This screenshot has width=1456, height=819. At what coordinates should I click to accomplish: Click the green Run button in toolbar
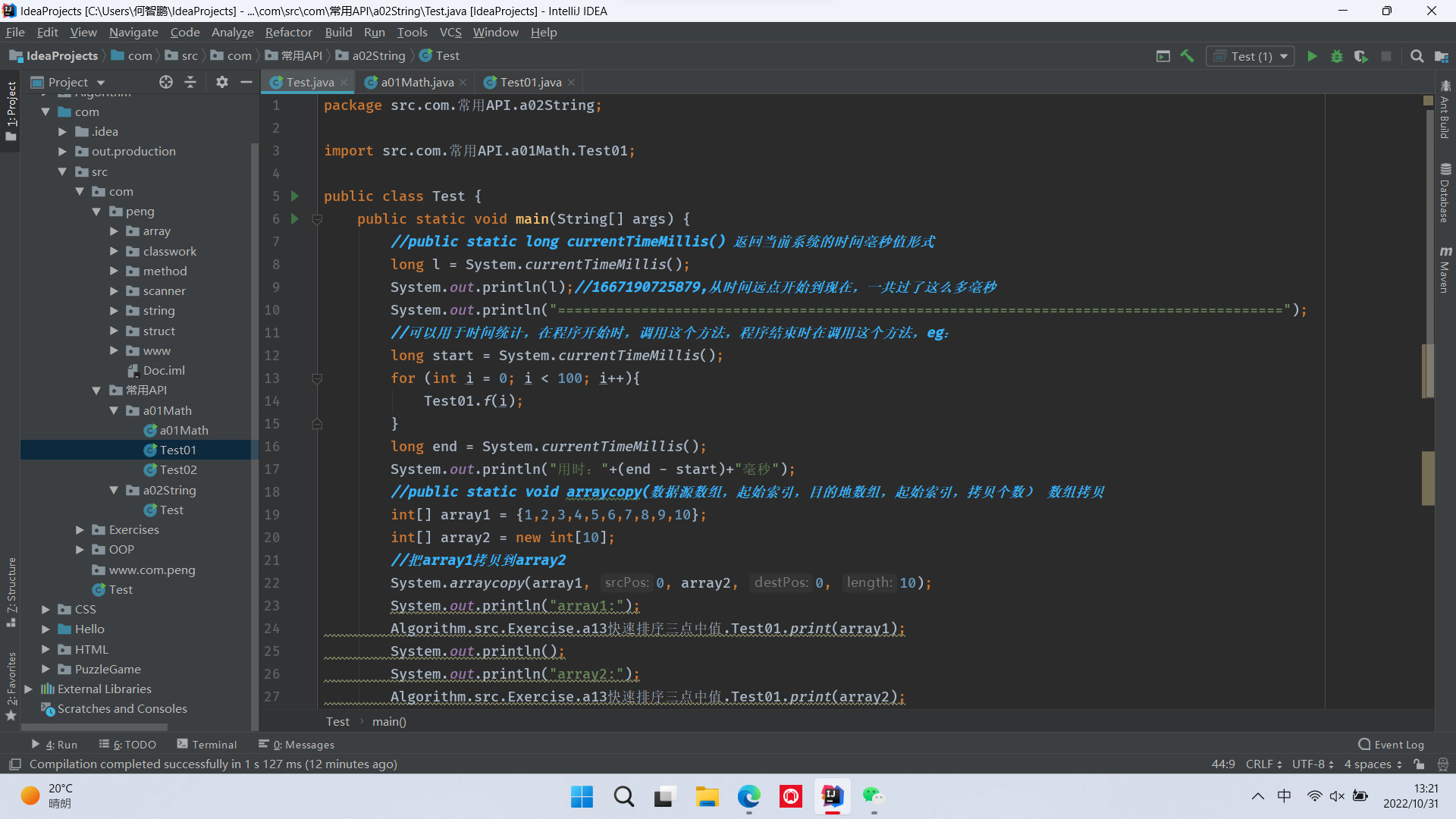point(1312,56)
